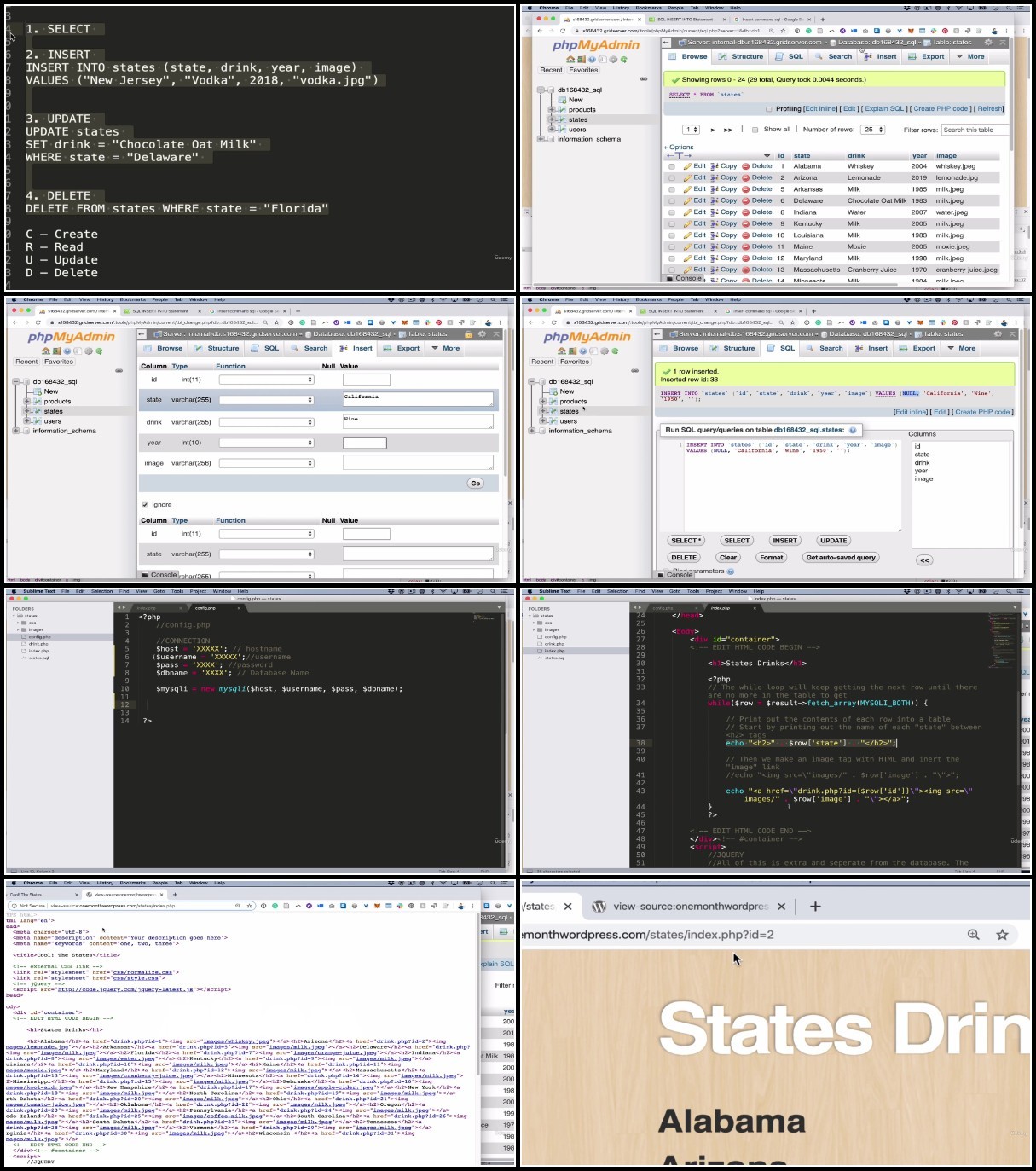
Task: Click Copy icon in Arizona row
Action: pos(715,177)
